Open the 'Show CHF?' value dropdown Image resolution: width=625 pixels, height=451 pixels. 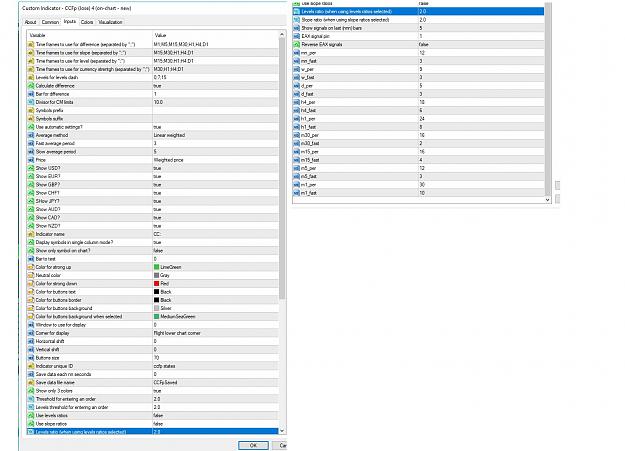[215, 193]
